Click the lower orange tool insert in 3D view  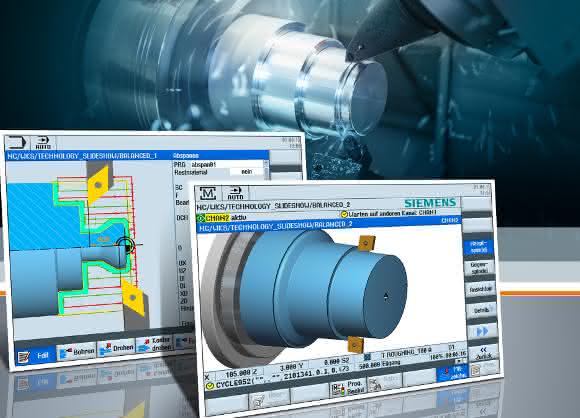pyautogui.click(x=356, y=344)
